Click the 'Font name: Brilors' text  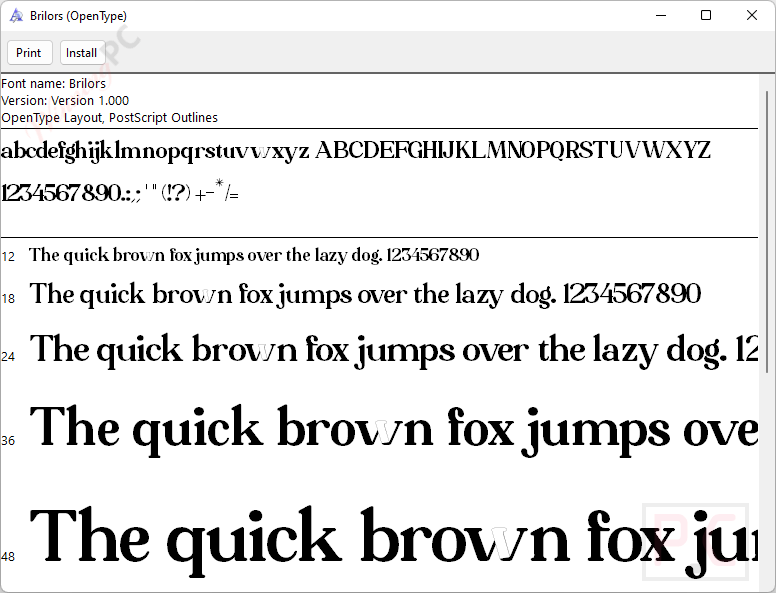click(53, 83)
